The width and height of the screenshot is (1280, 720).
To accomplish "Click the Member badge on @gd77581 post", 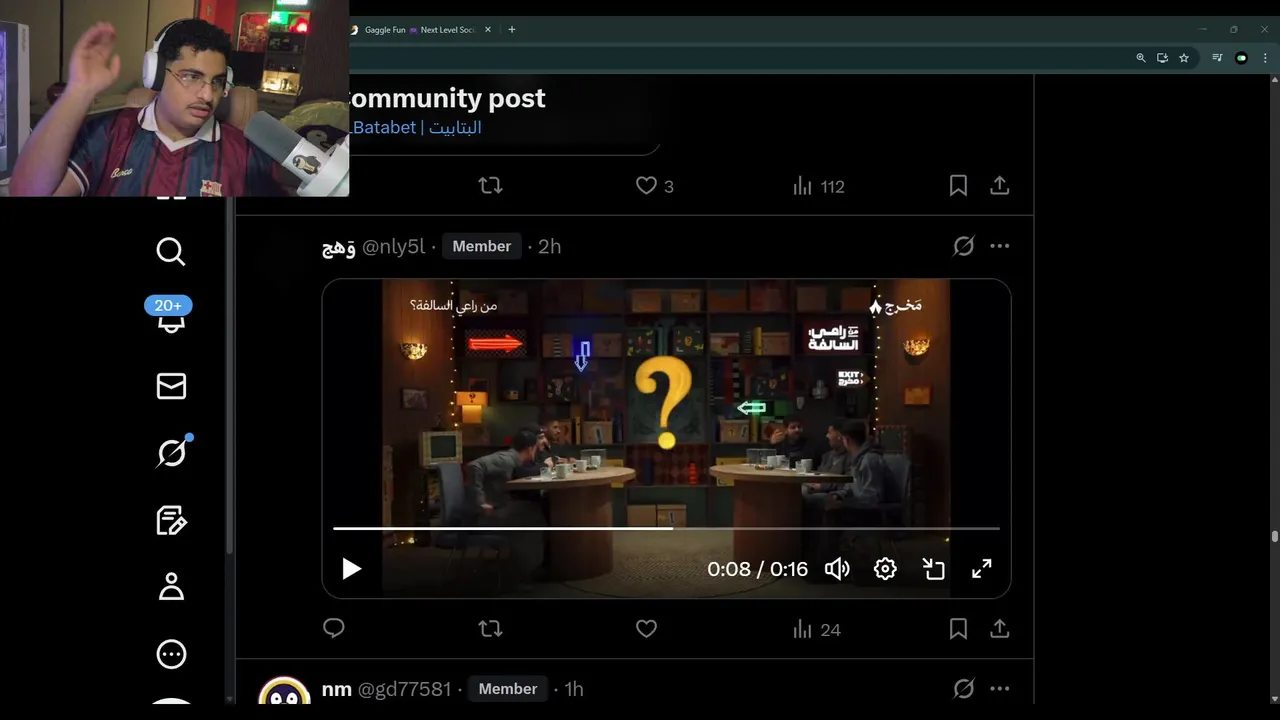I will [x=507, y=689].
